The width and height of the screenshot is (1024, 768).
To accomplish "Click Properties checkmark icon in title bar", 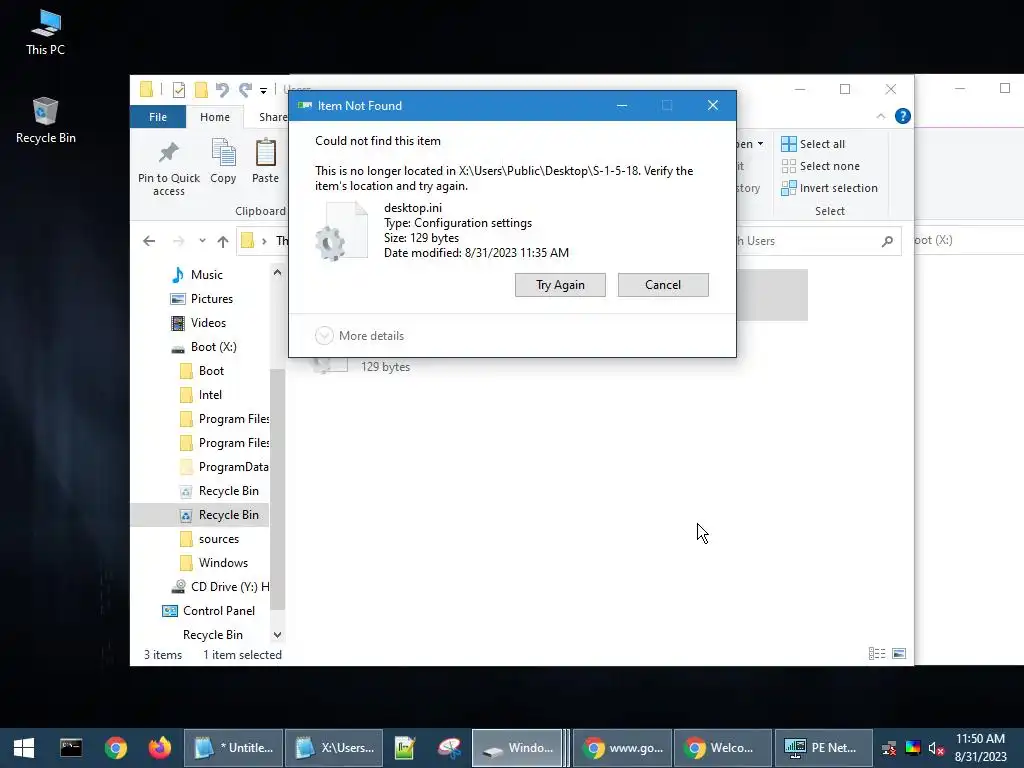I will click(178, 89).
